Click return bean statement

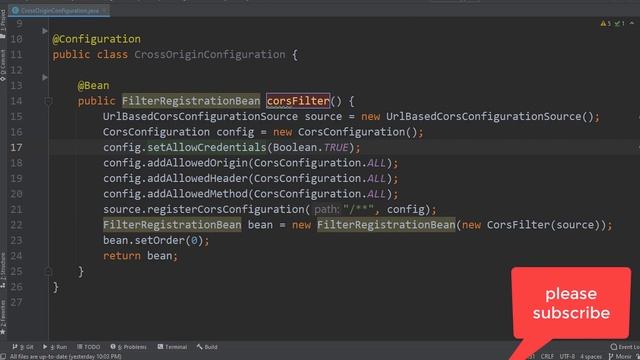(x=140, y=256)
